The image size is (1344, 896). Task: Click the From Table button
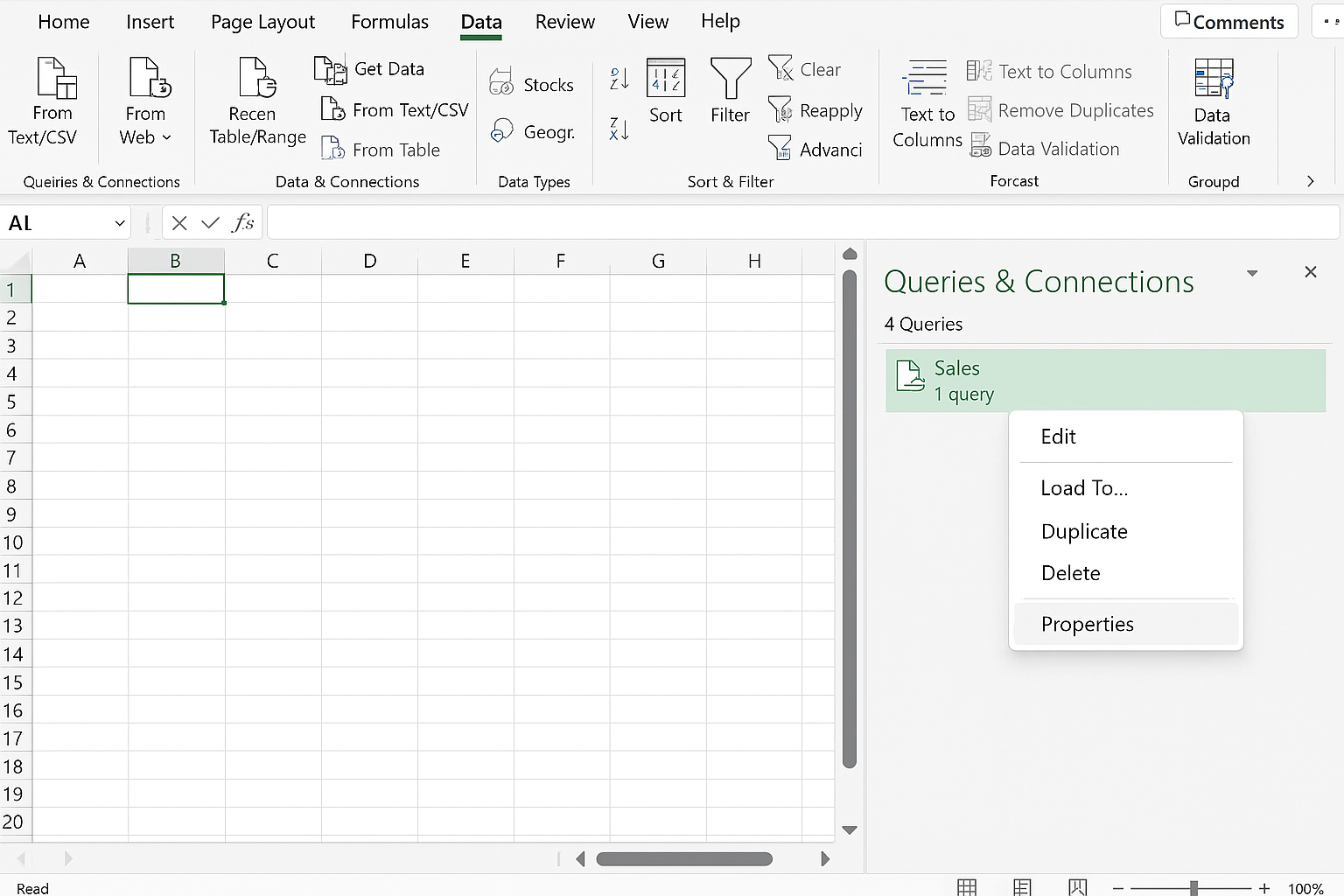point(381,150)
